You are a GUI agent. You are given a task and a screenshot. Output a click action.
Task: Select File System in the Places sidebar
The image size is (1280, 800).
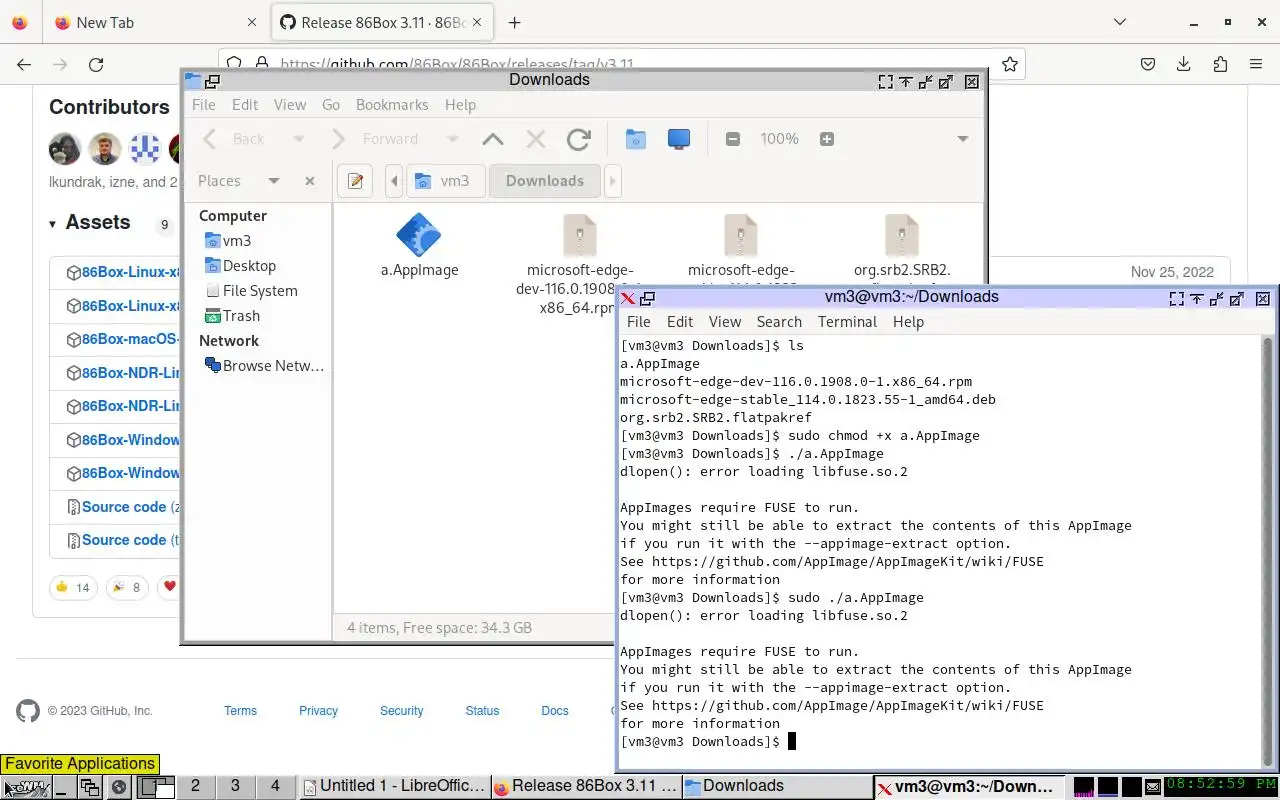click(251, 291)
